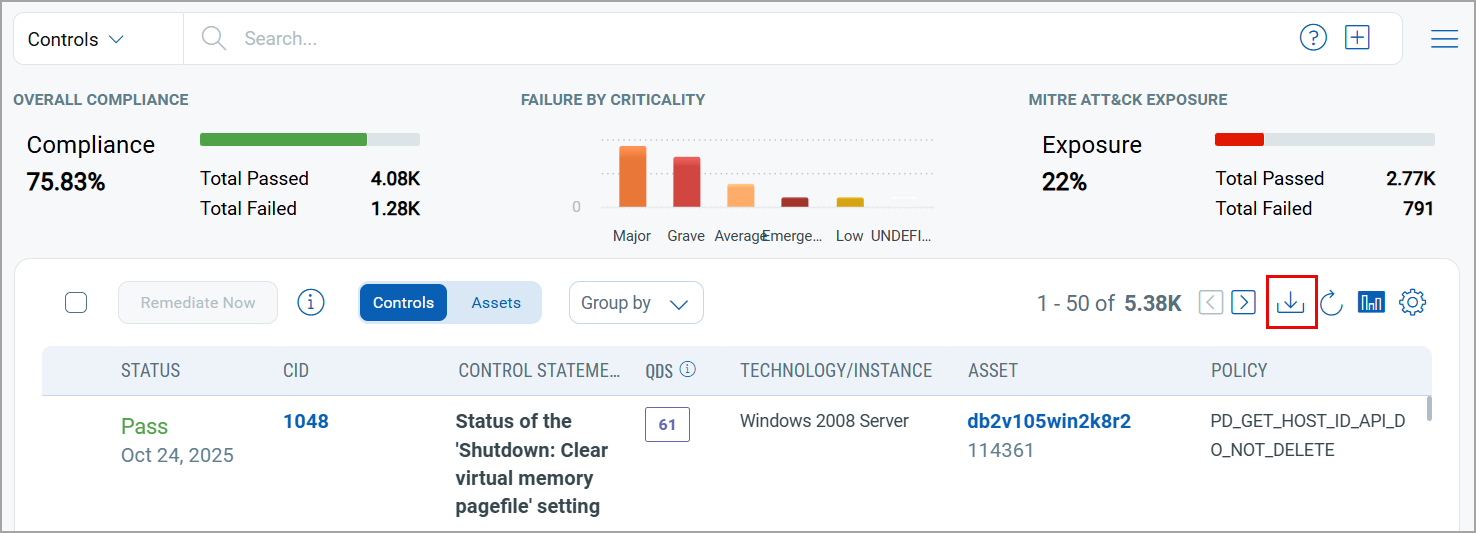Click the refresh icon
Screen dimensions: 1476x533
pos(1331,303)
